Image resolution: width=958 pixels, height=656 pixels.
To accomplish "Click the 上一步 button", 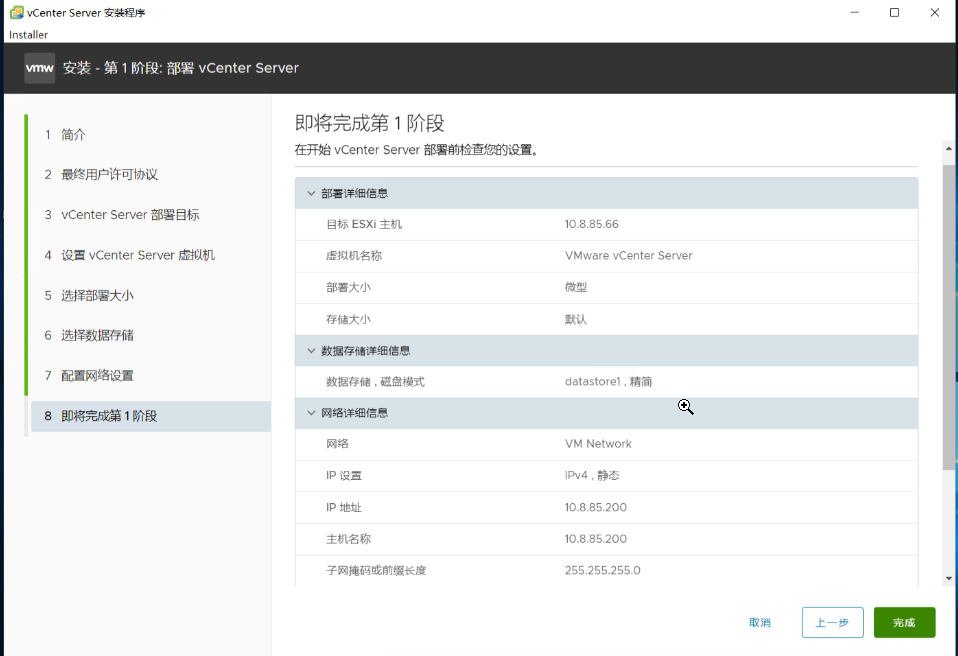I will (x=832, y=622).
